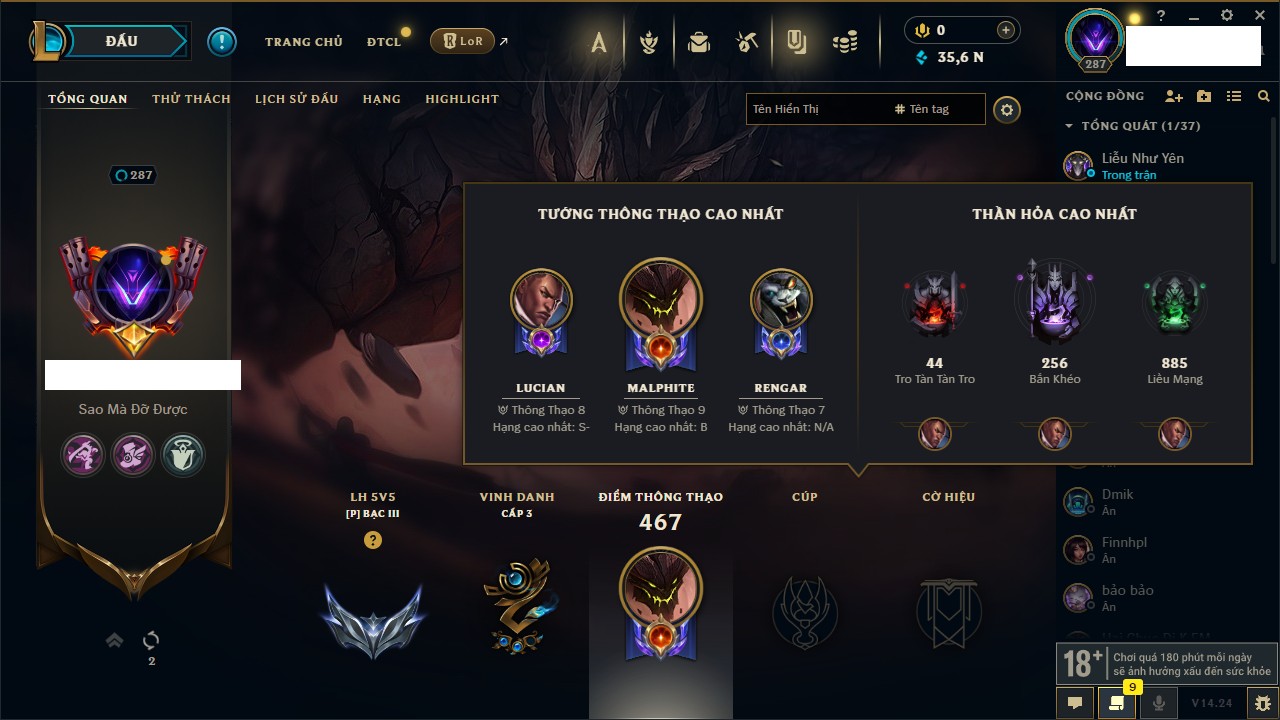Switch to the THỬ THÁCH tab
The height and width of the screenshot is (720, 1280).
click(191, 99)
